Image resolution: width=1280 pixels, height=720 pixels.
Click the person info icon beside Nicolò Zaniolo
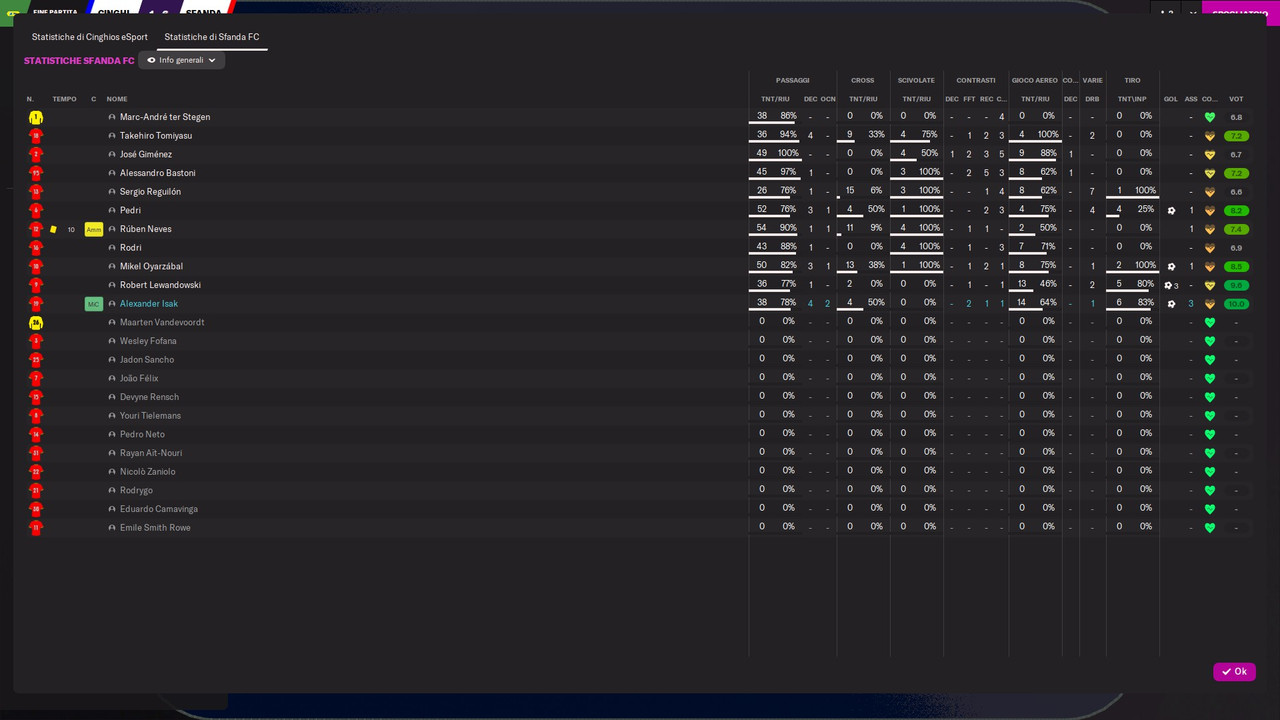112,472
